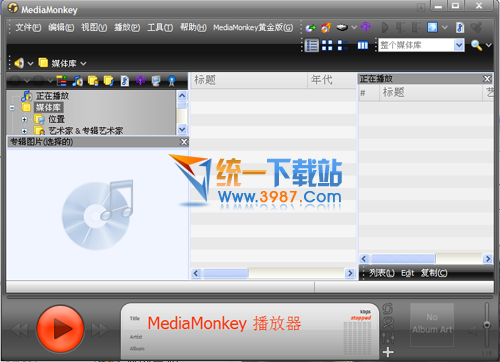Open the 播放(P) menu

[127, 27]
